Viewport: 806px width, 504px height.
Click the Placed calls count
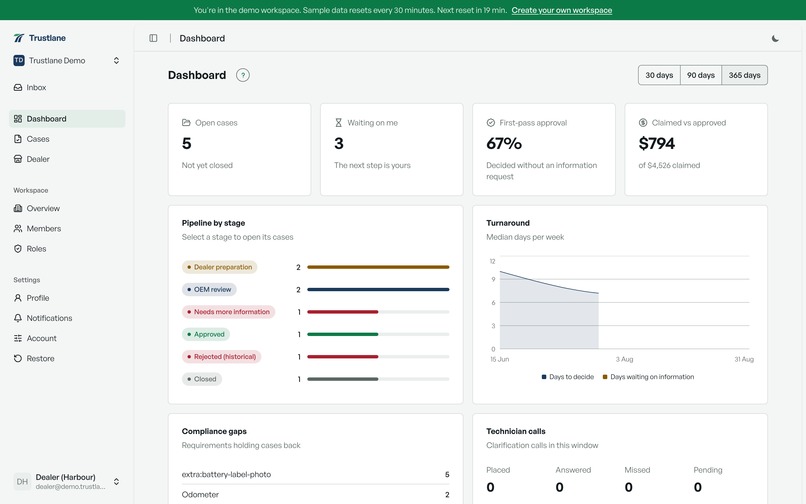point(490,487)
